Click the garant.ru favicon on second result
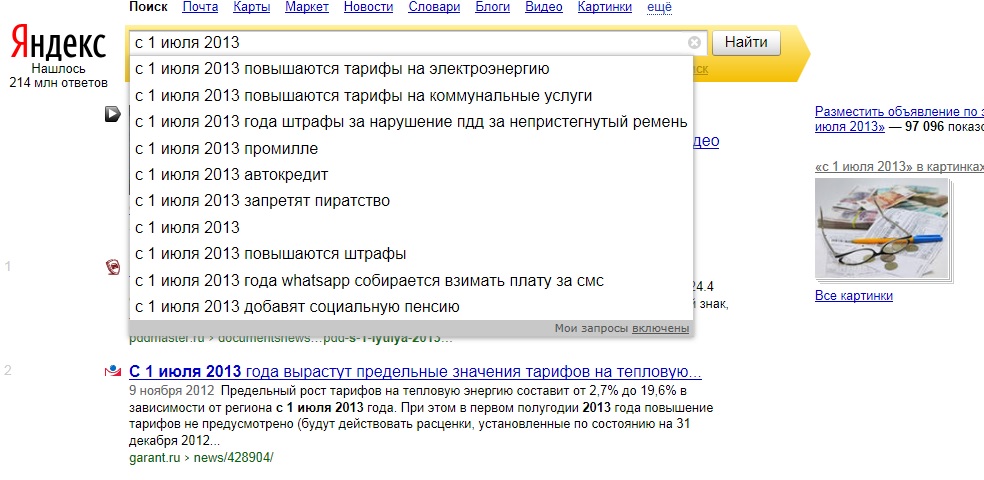Viewport: 984px width, 480px height. tap(113, 372)
